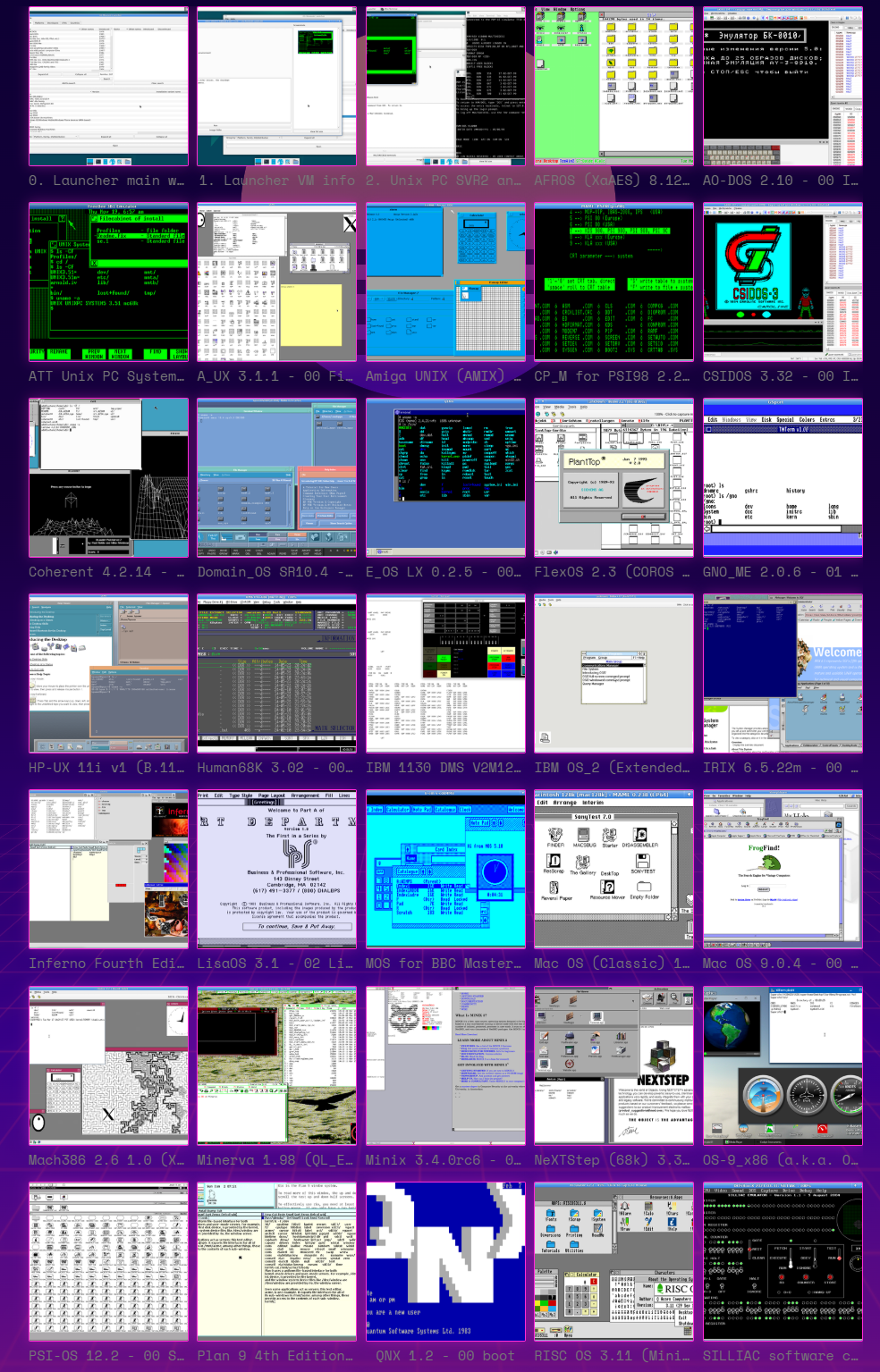Click the caption text 'Coherent 4.2.14 - ...'
The height and width of the screenshot is (1372, 880).
point(106,572)
